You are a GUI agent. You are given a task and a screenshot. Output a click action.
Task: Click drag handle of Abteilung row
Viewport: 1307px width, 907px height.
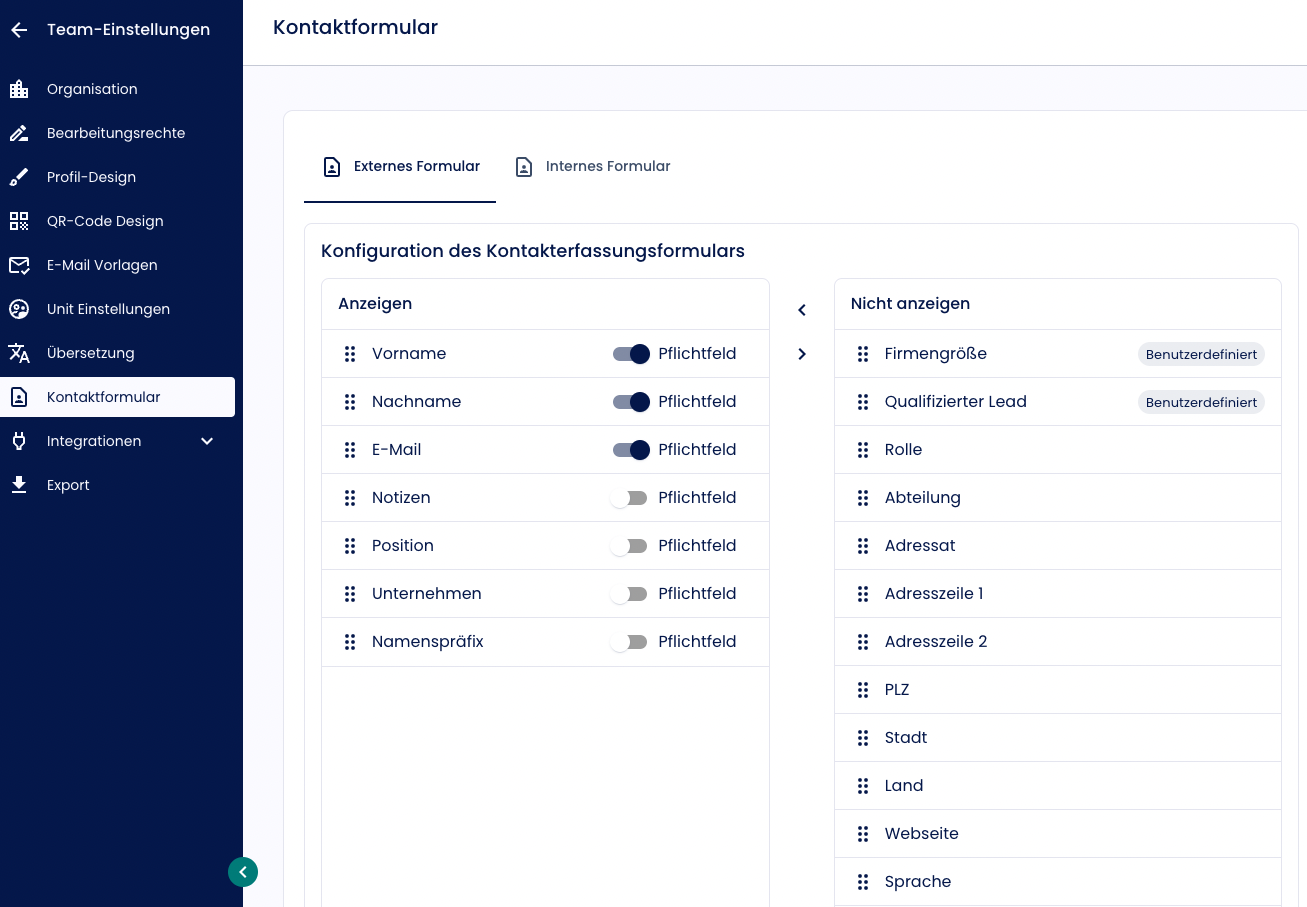863,498
